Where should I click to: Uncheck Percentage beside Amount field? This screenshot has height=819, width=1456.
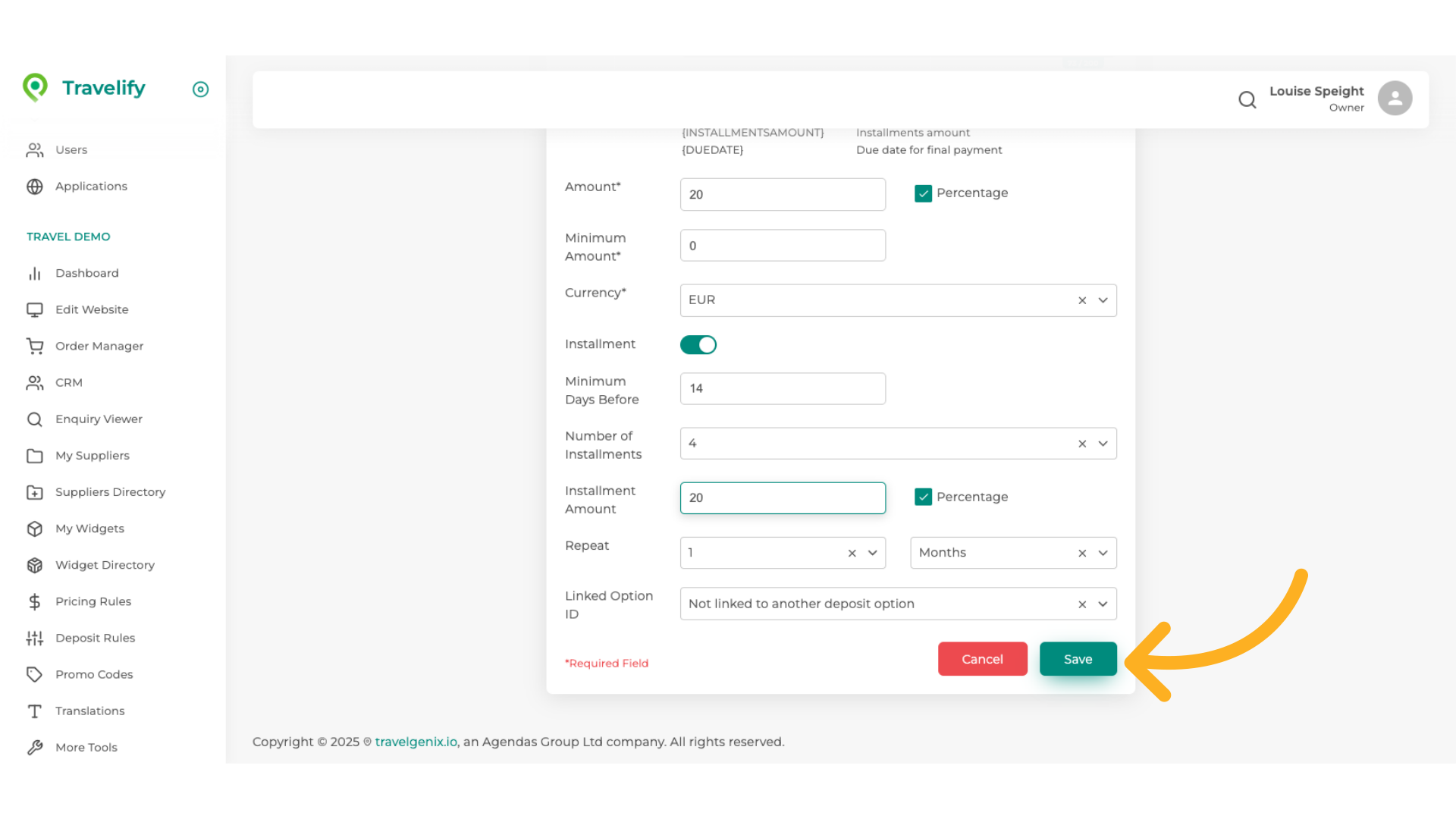point(923,193)
